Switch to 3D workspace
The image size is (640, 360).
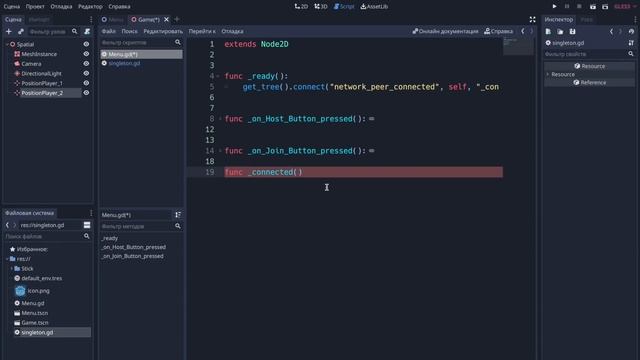coord(321,7)
